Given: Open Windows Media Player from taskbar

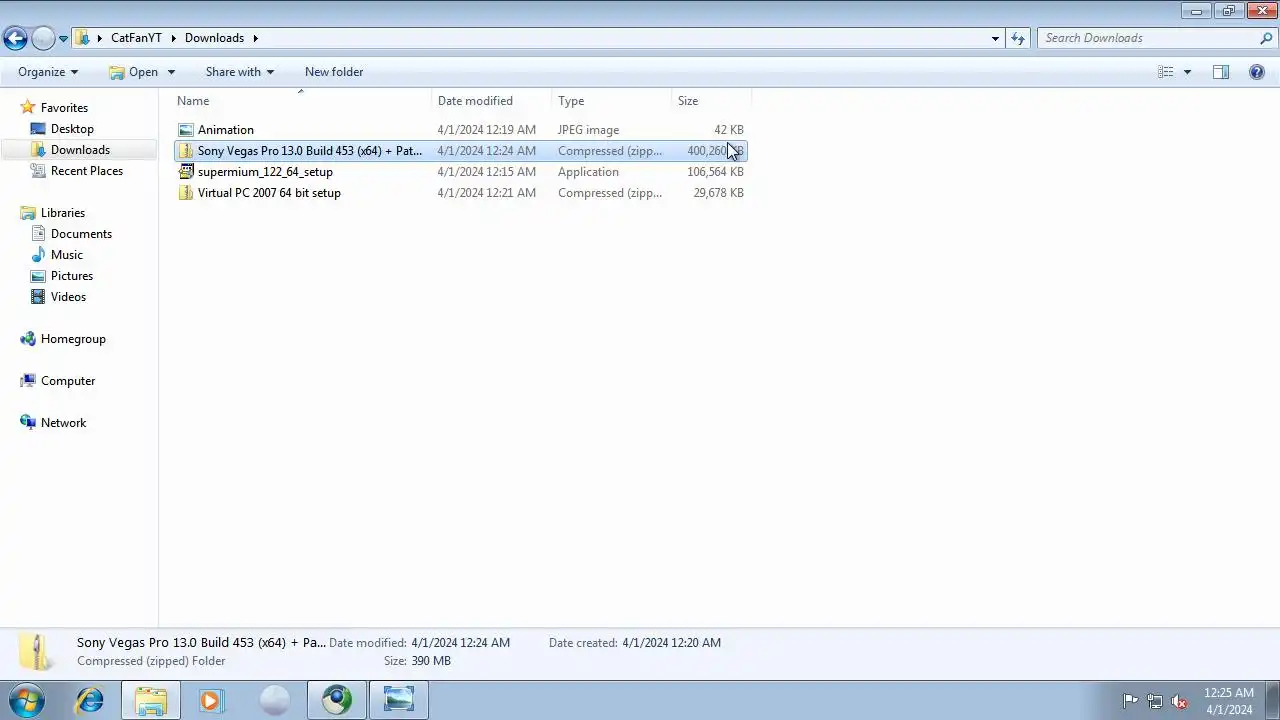Looking at the screenshot, I should click(x=211, y=700).
